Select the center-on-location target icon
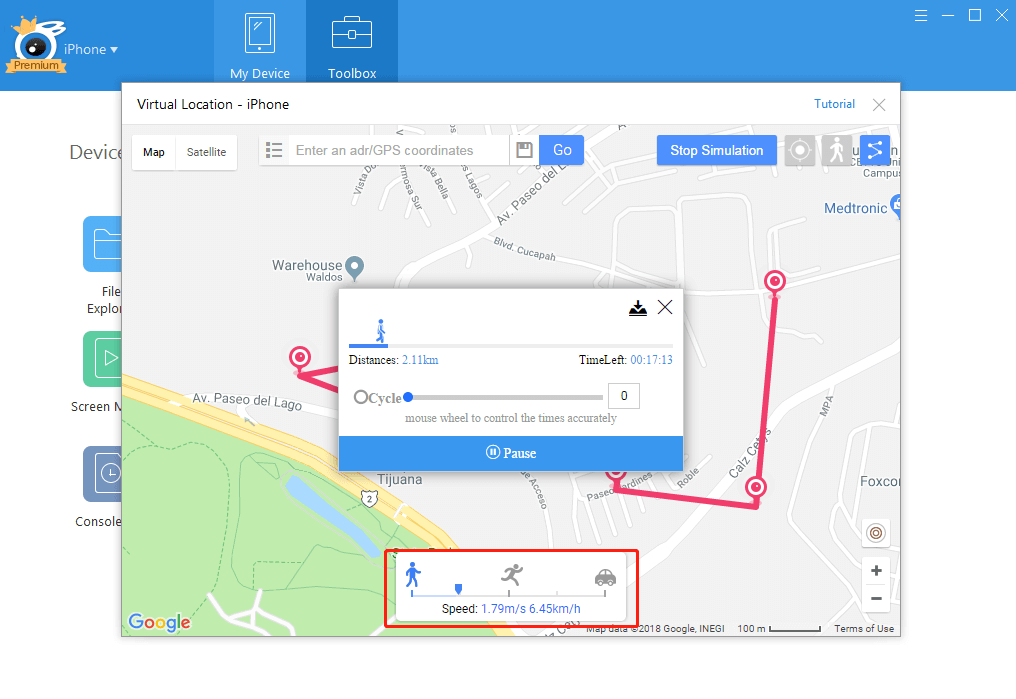1016x699 pixels. pos(800,150)
